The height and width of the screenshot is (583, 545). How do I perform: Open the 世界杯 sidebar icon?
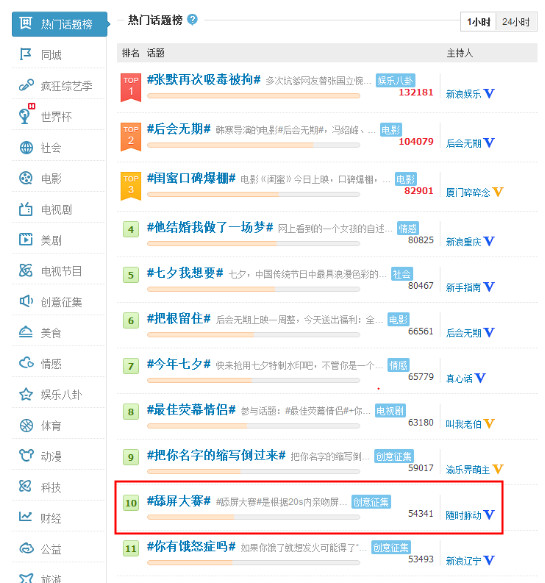tap(25, 116)
